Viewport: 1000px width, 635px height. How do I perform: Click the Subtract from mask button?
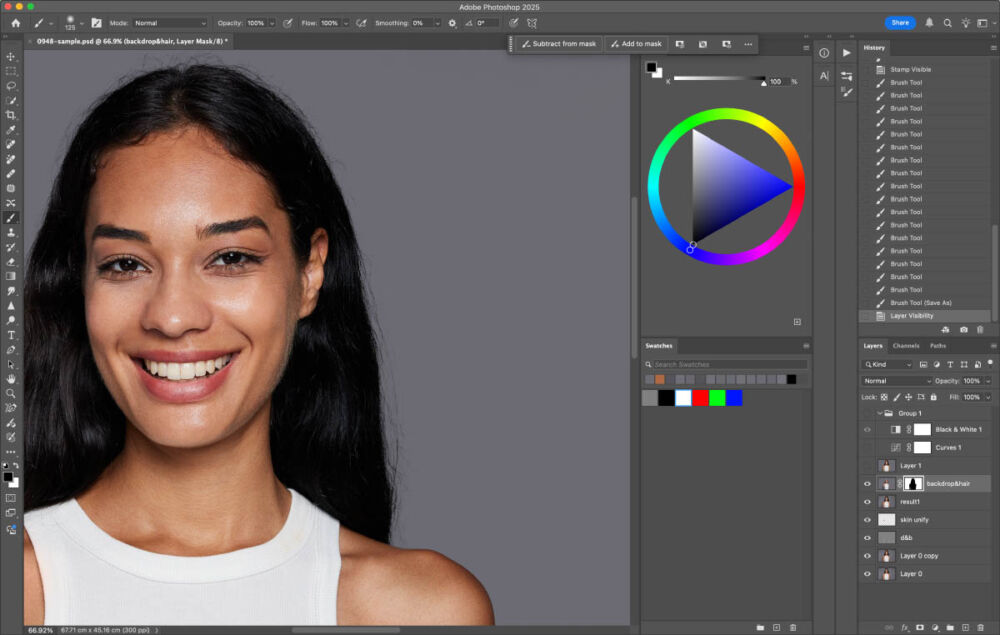click(x=560, y=44)
